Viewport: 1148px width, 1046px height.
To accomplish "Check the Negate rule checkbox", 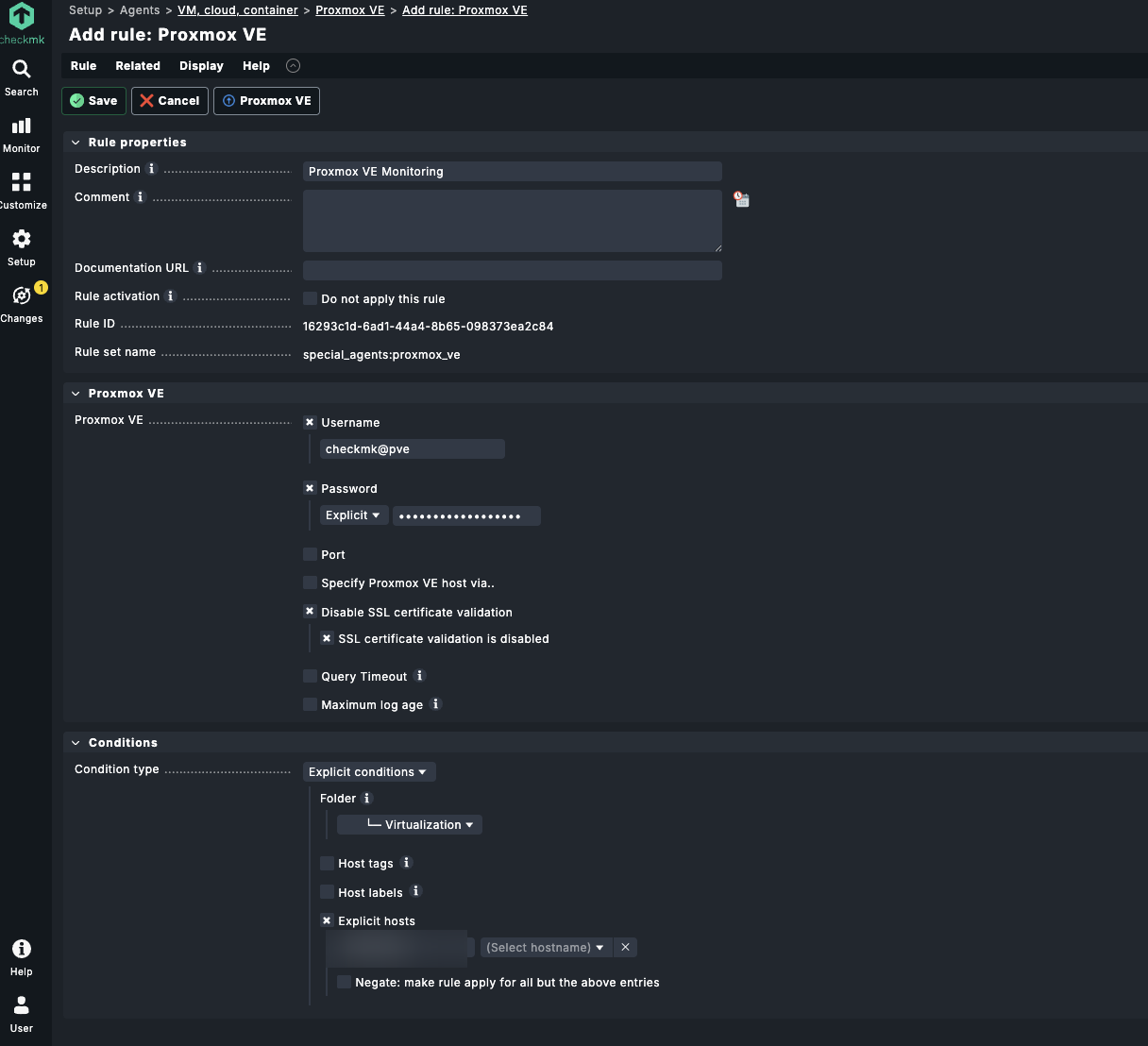I will click(x=344, y=982).
